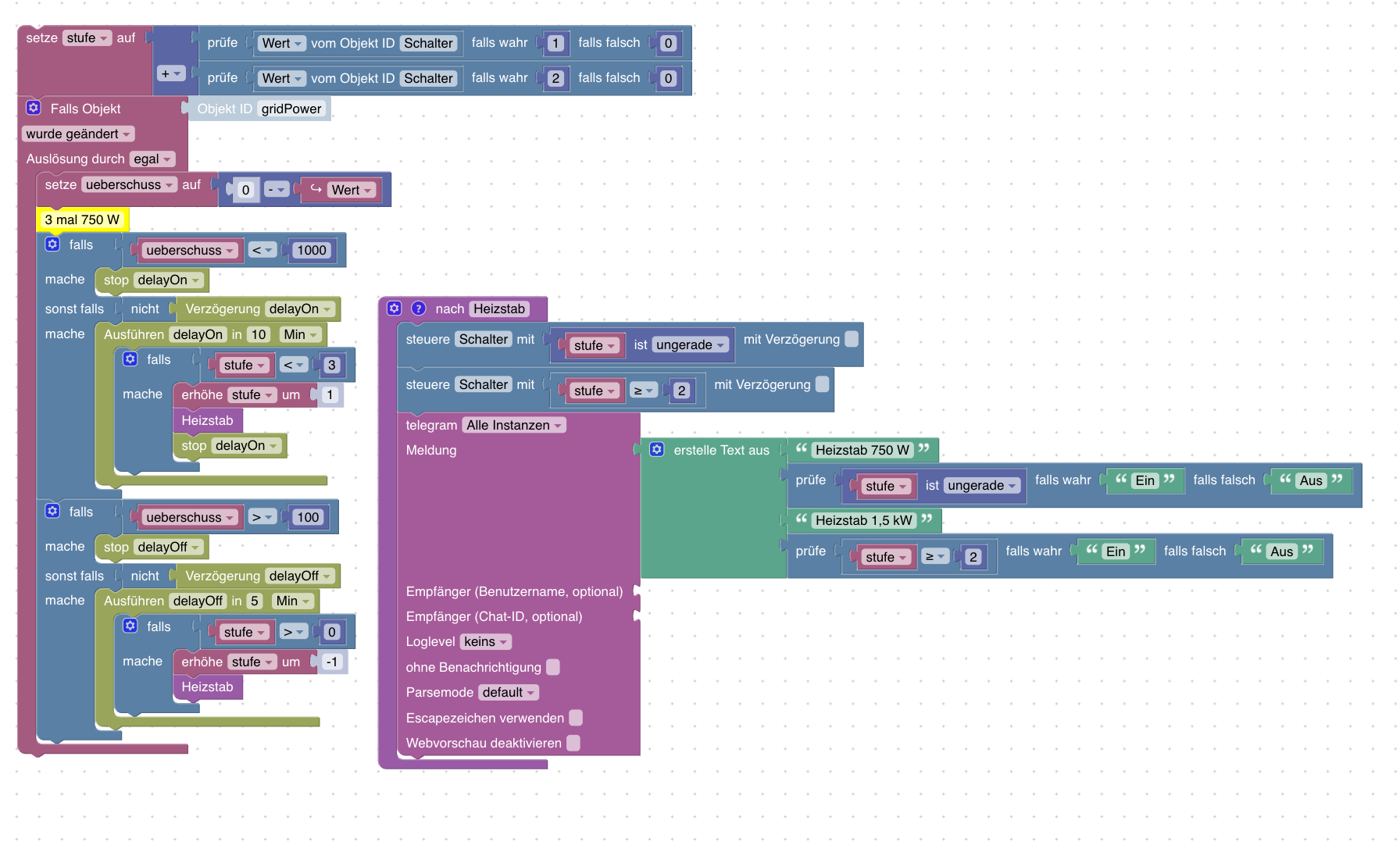
Task: Open gear on falls block for stufe > 0
Action: point(130,626)
